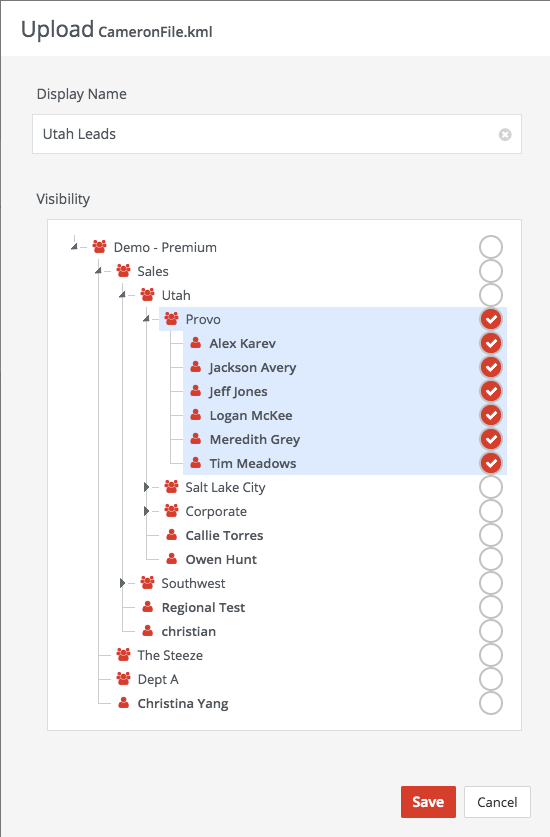Click the person icon beside Alex Karev
The image size is (550, 837).
click(x=196, y=343)
